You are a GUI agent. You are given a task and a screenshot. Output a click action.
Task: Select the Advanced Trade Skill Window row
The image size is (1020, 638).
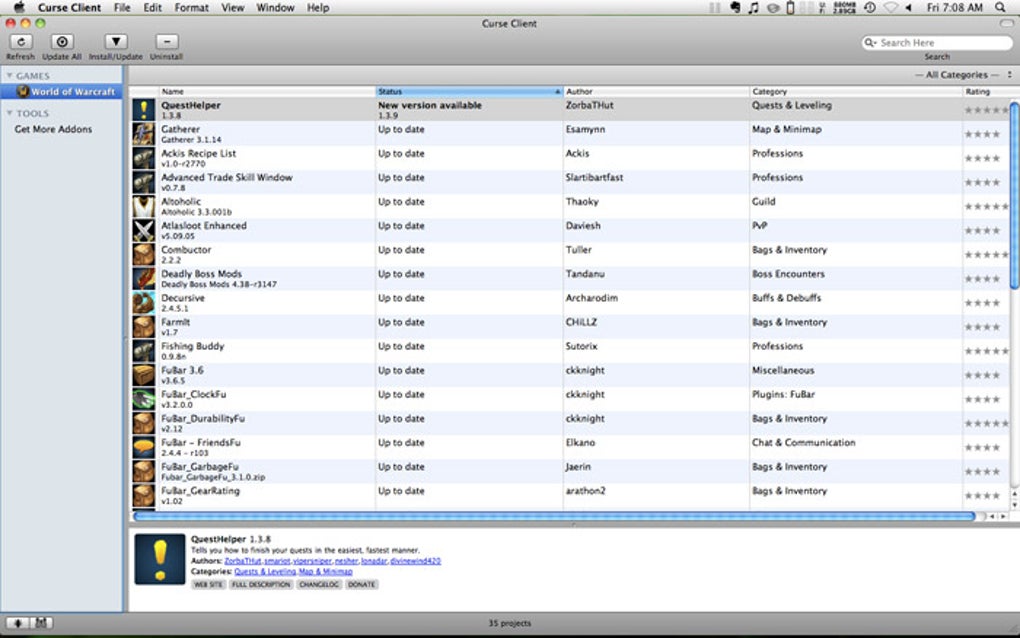(x=571, y=182)
